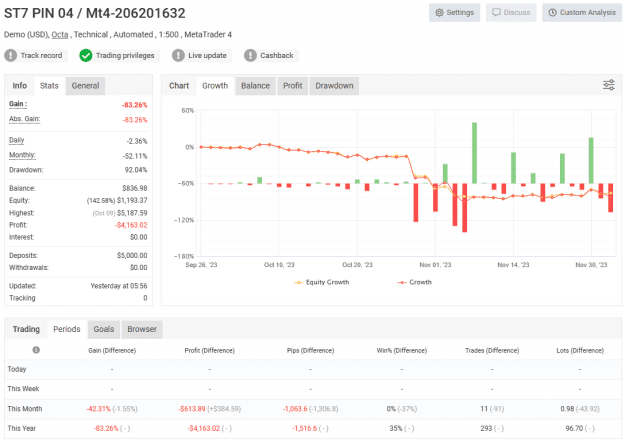The height and width of the screenshot is (440, 625).
Task: Click the Profit (Difference) column header
Action: click(x=210, y=350)
